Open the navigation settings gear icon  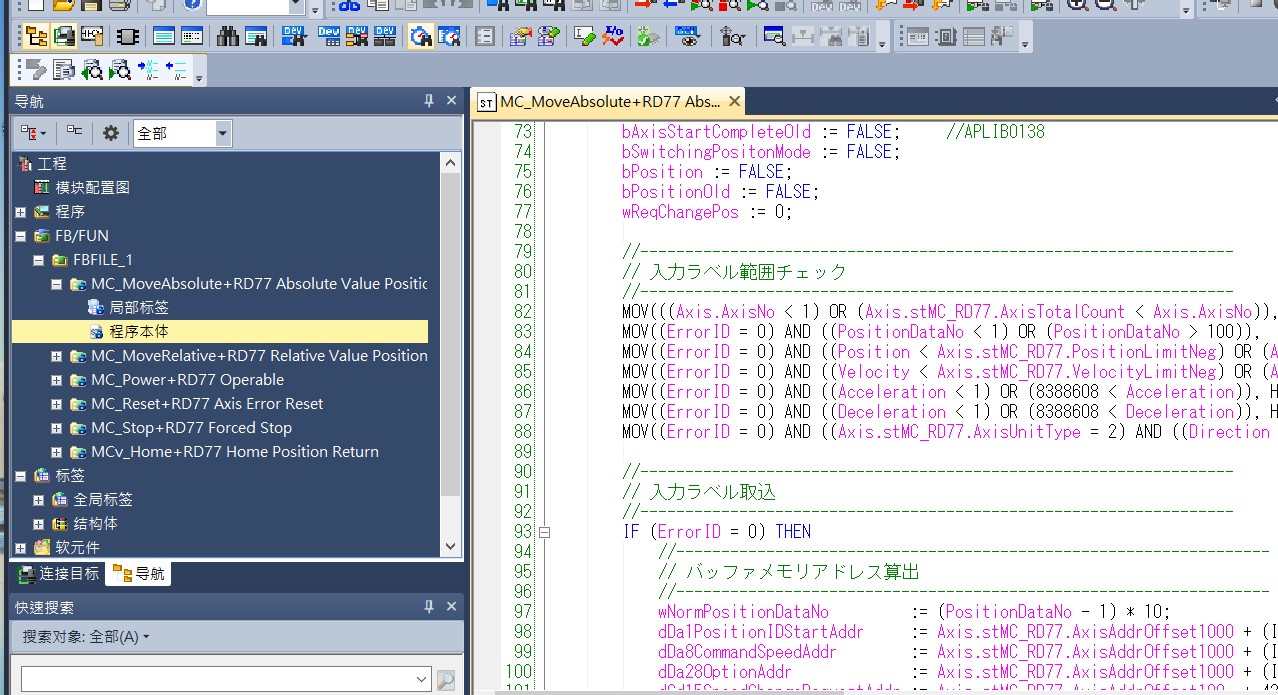coord(111,133)
